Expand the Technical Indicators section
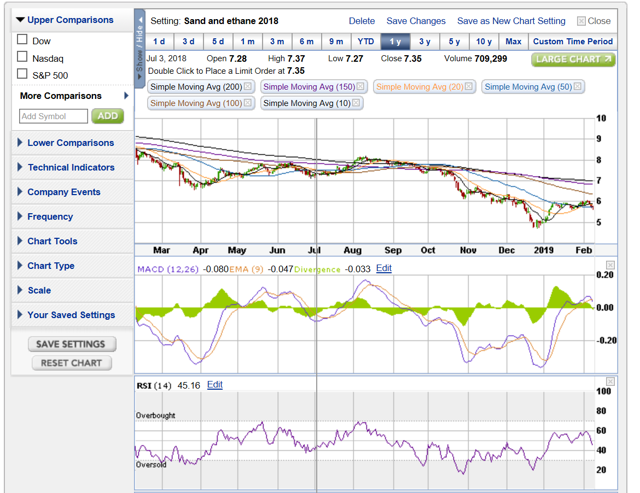Image resolution: width=640 pixels, height=493 pixels. pyautogui.click(x=72, y=167)
